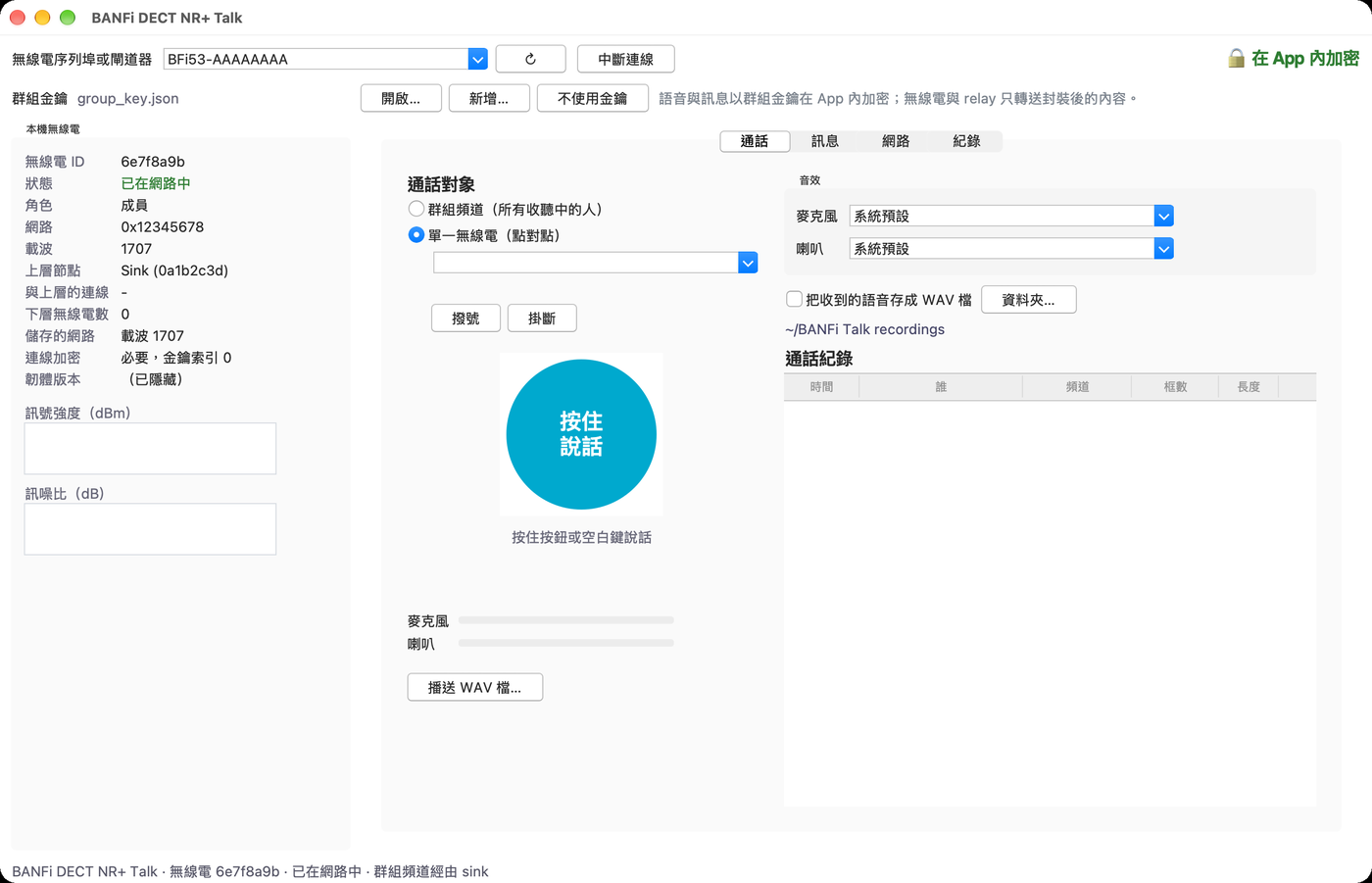Switch to the 網路 tab
This screenshot has height=883, width=1372.
point(896,141)
